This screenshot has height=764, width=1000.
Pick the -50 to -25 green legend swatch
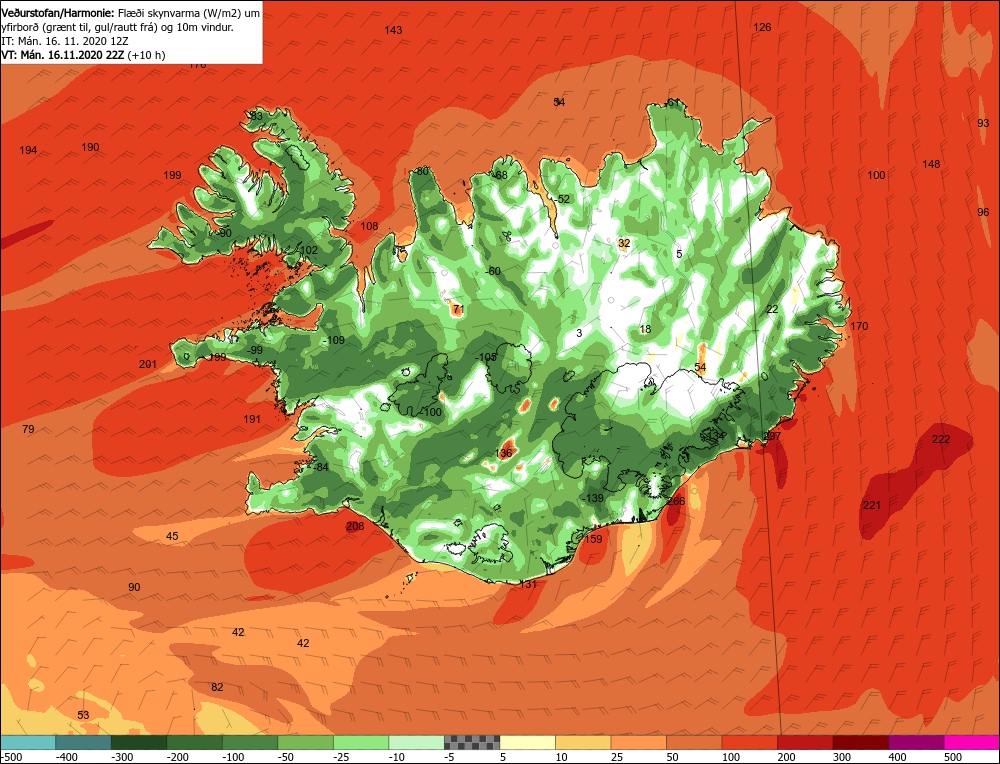pos(305,742)
